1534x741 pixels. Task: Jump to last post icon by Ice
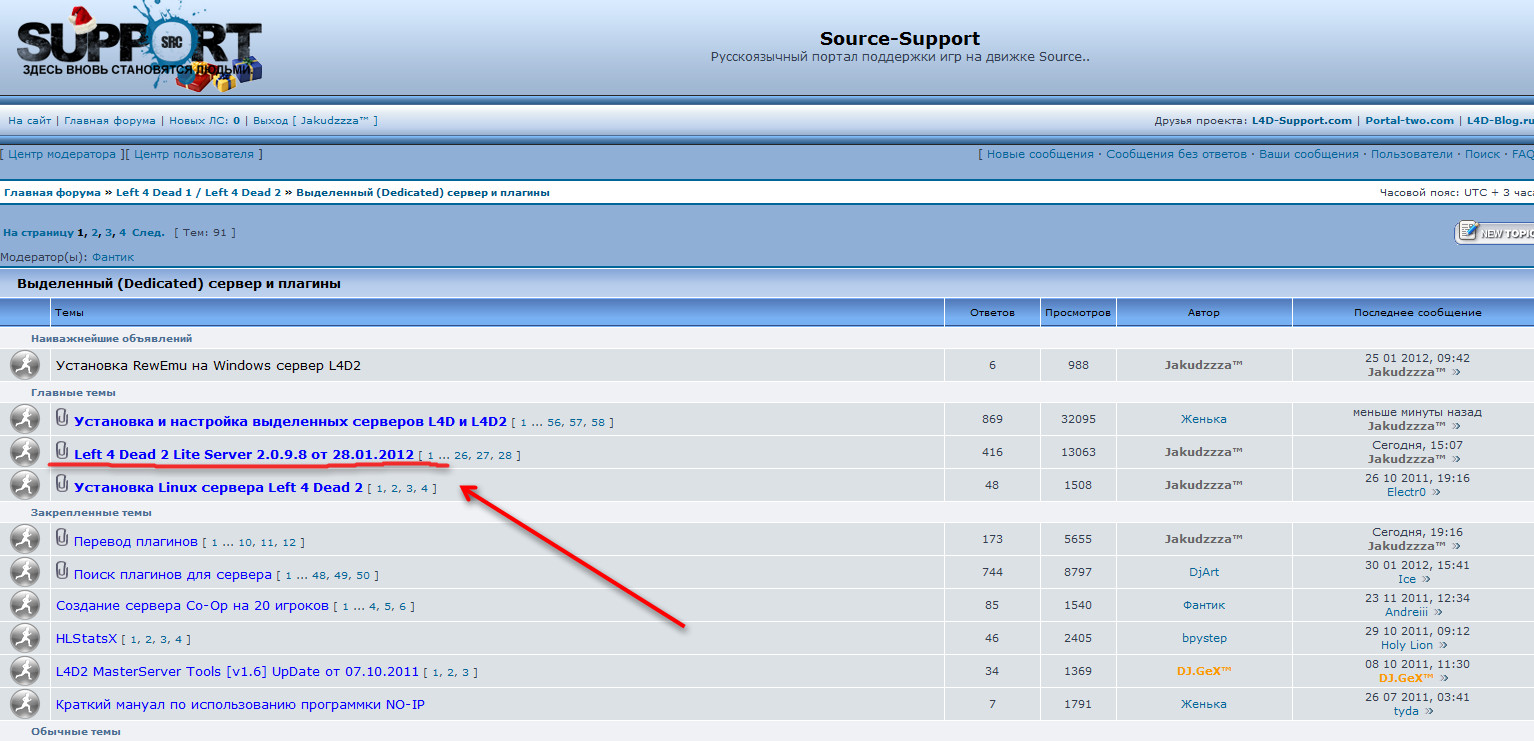point(1425,579)
